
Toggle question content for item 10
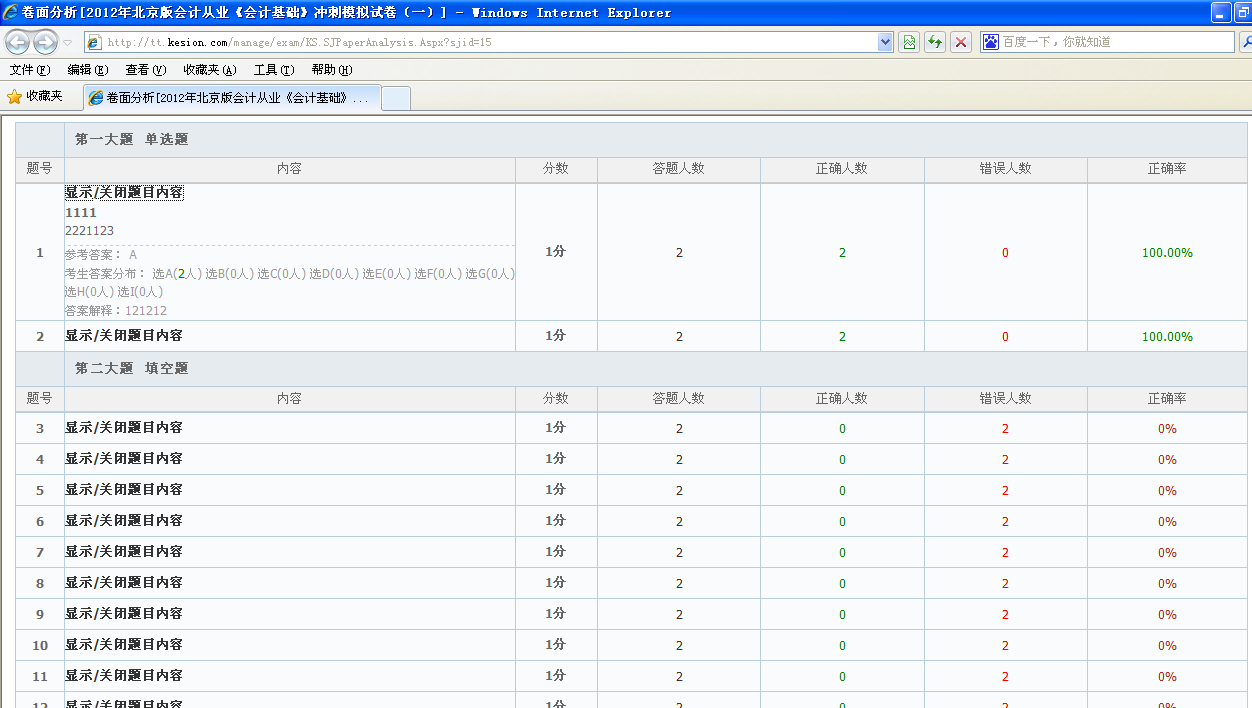pyautogui.click(x=124, y=644)
